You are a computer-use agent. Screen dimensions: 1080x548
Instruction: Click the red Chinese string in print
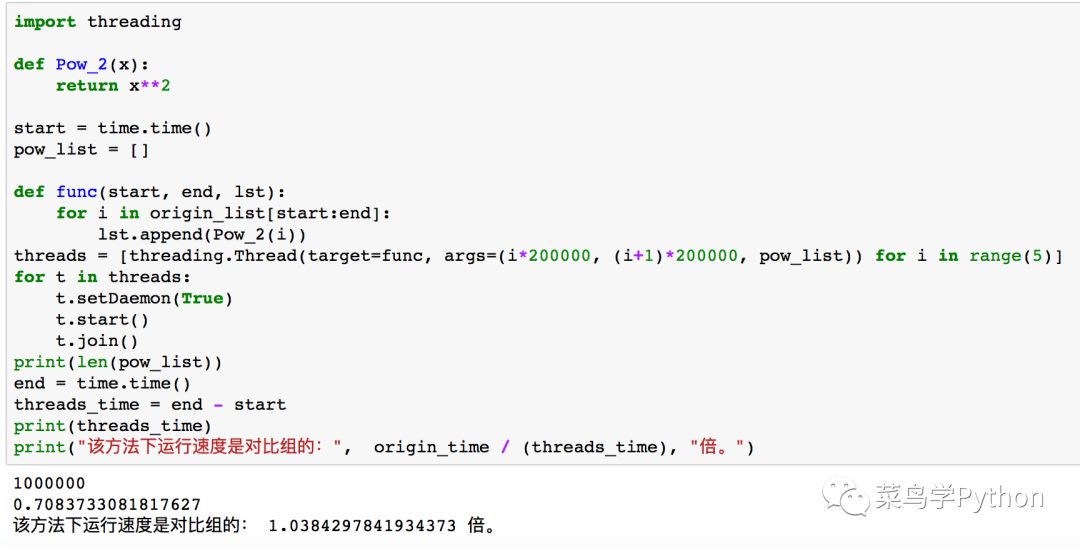click(x=209, y=447)
